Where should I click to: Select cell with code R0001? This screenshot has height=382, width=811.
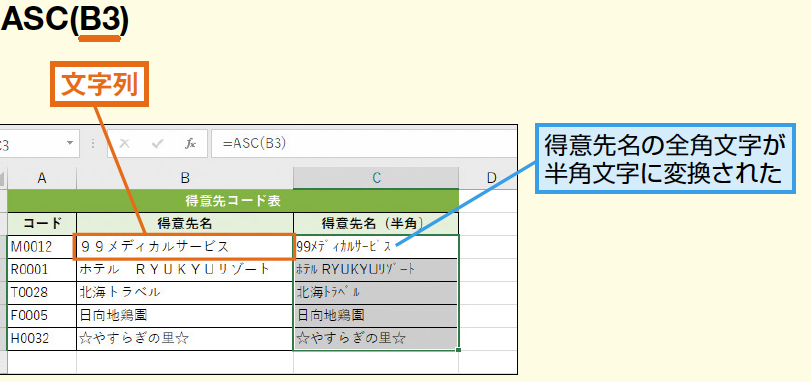tap(42, 270)
